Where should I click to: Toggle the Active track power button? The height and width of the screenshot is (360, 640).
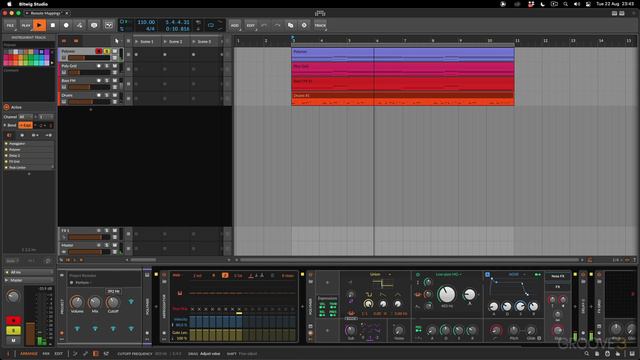pyautogui.click(x=7, y=107)
